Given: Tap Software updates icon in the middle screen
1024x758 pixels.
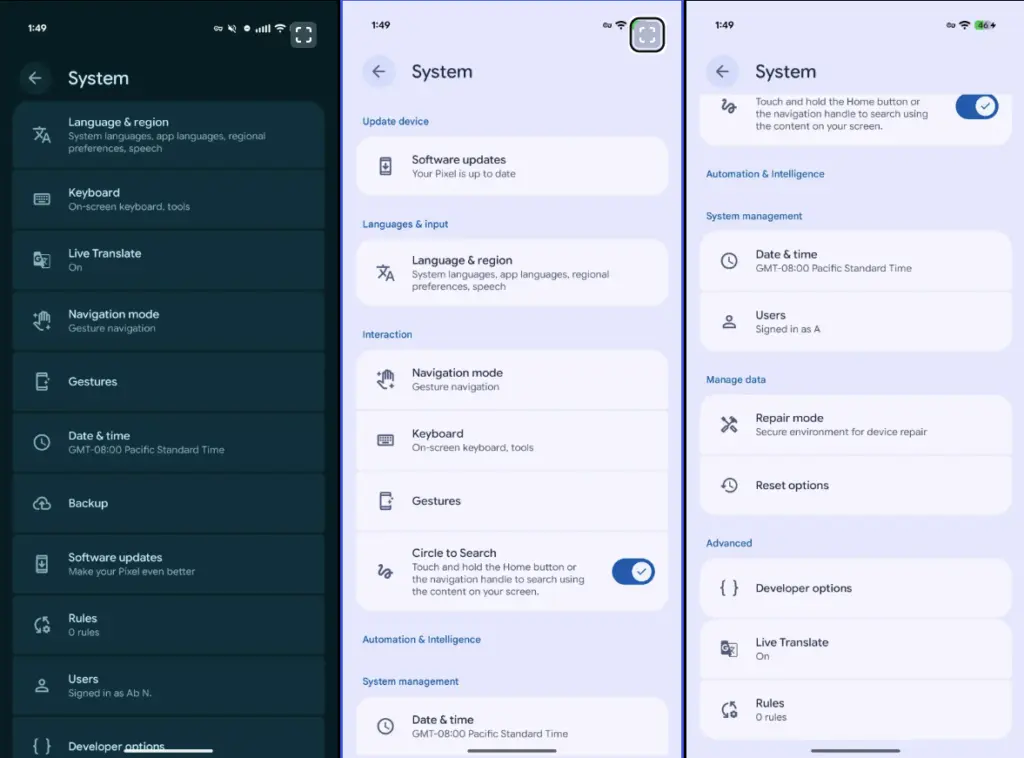Looking at the screenshot, I should (x=385, y=166).
